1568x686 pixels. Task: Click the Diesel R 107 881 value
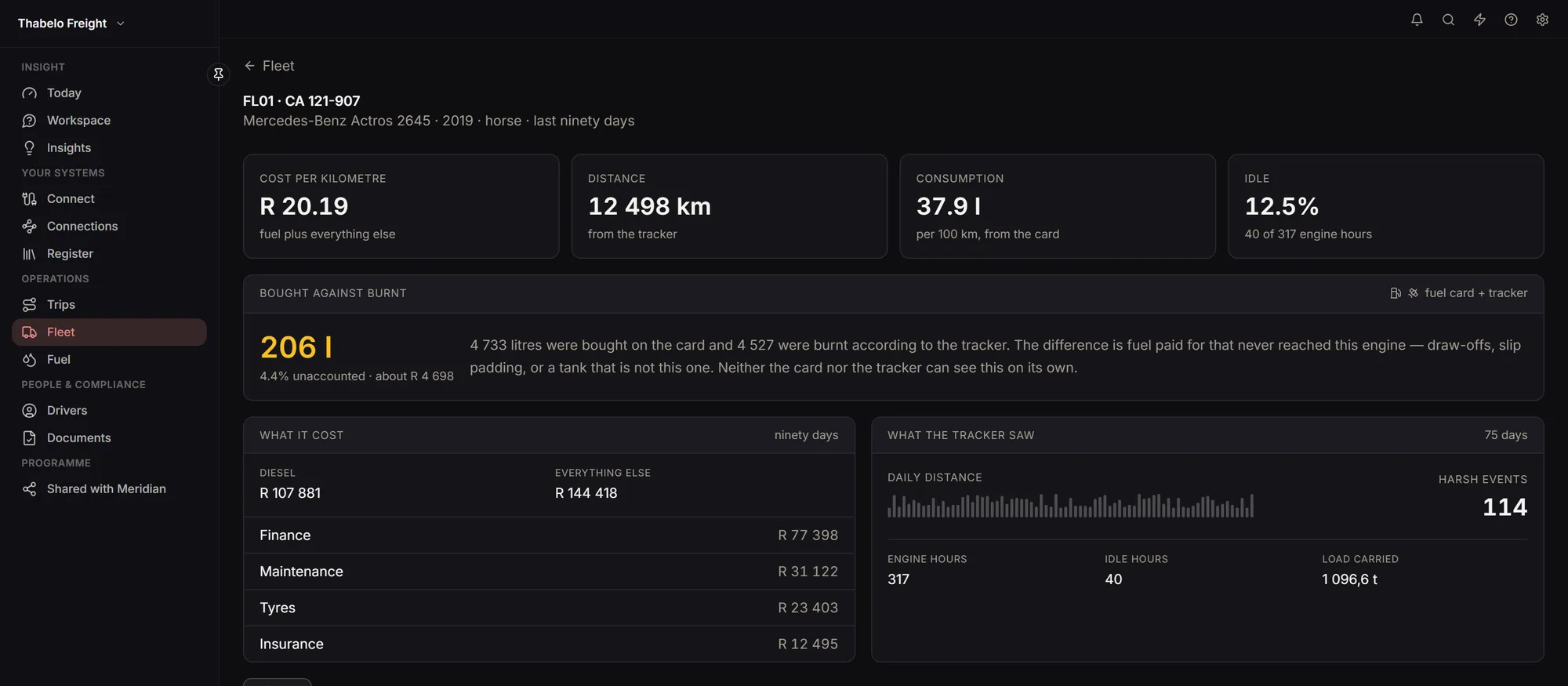tap(290, 493)
